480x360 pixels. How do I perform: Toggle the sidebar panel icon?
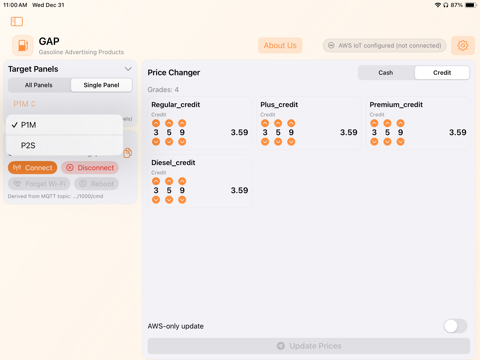point(17,22)
